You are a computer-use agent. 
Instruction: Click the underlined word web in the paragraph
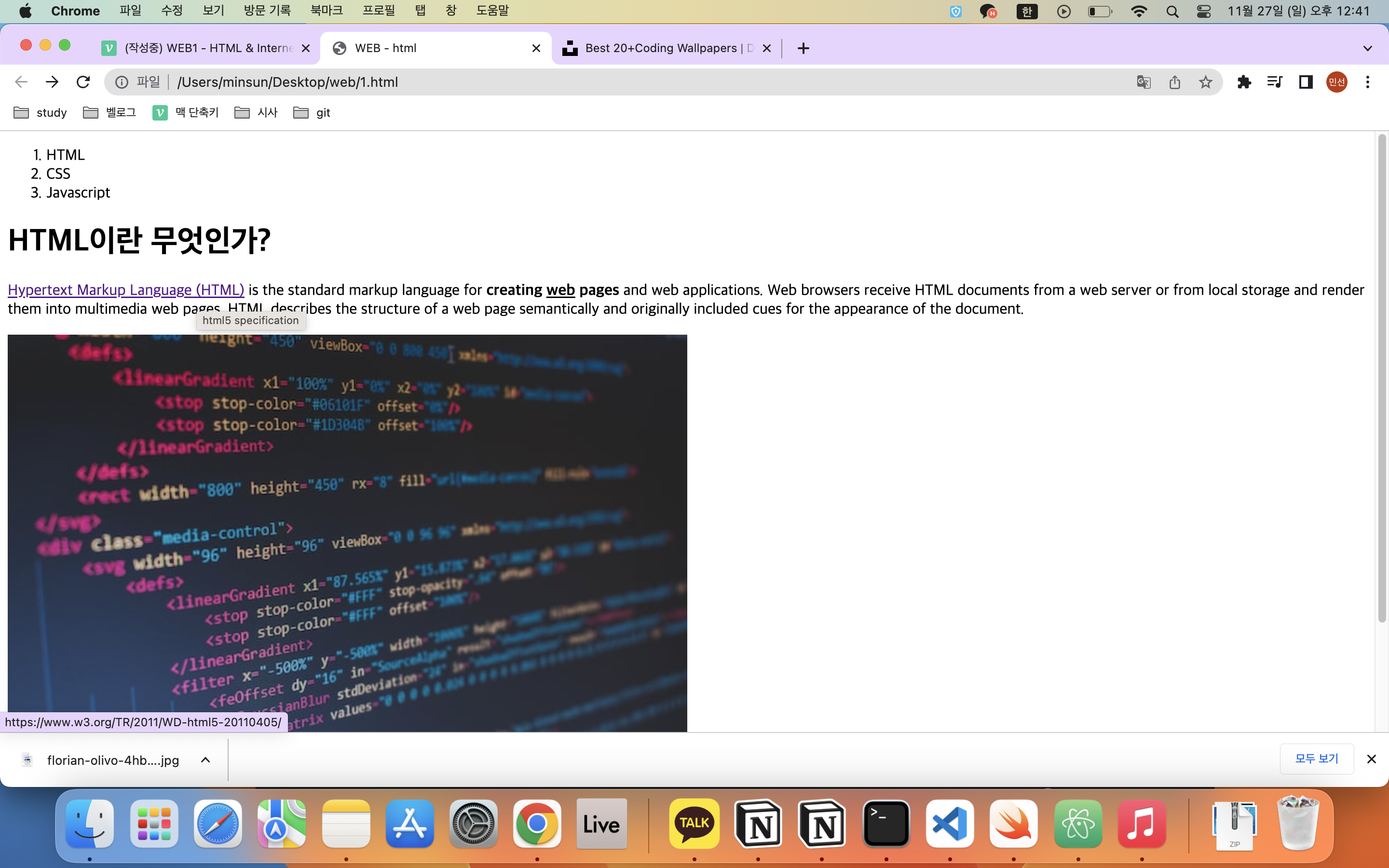560,290
